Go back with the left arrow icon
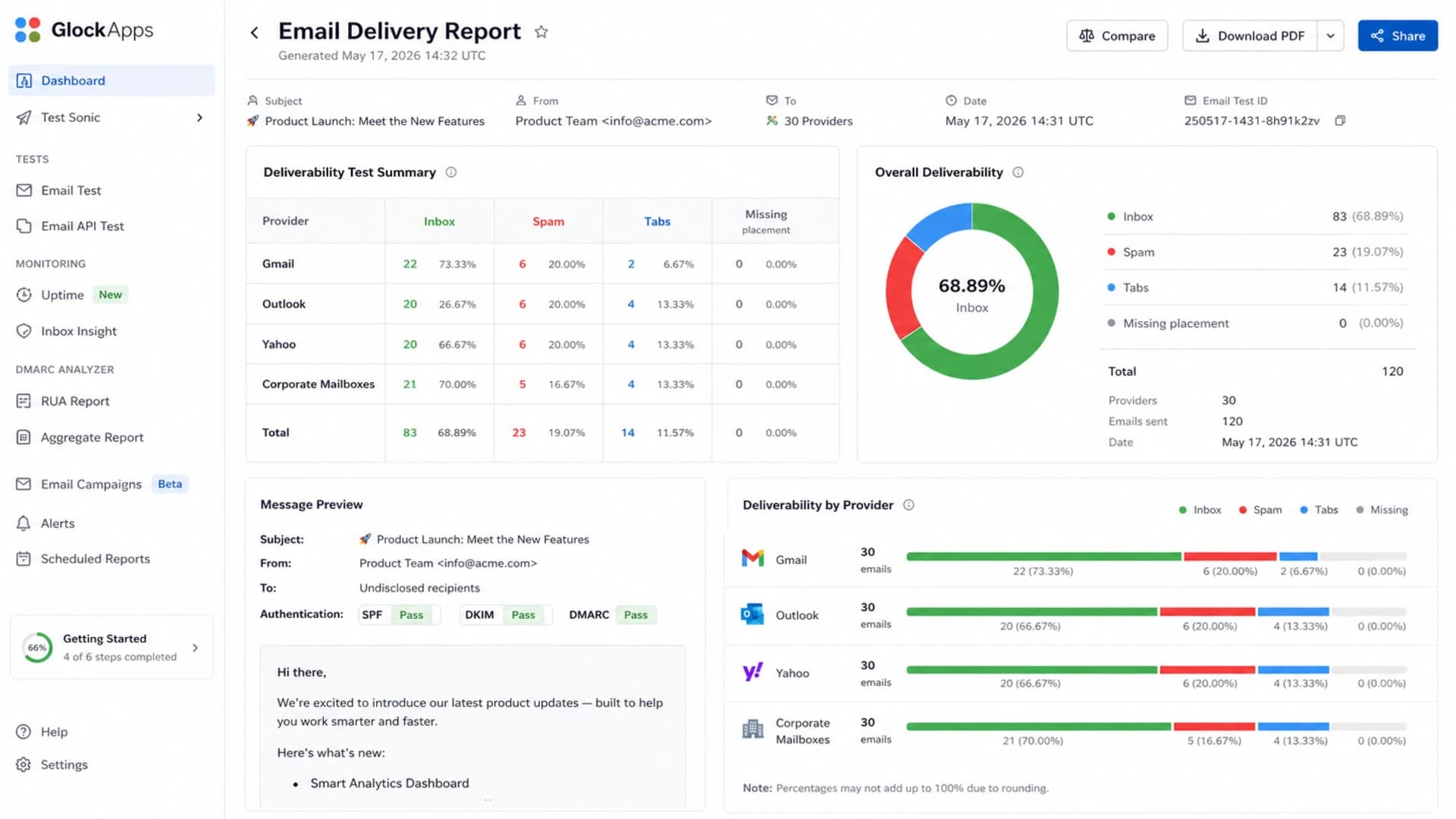The height and width of the screenshot is (819, 1456). (255, 33)
